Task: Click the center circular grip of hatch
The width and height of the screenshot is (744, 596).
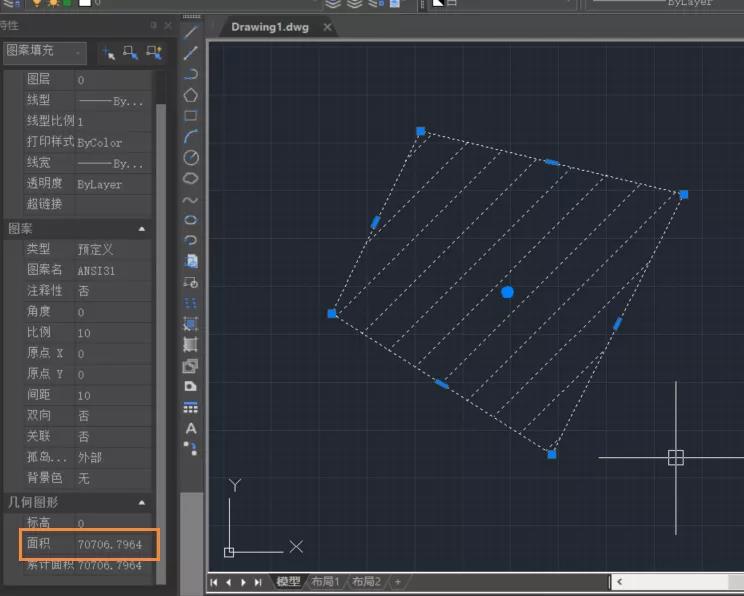Action: click(x=507, y=292)
